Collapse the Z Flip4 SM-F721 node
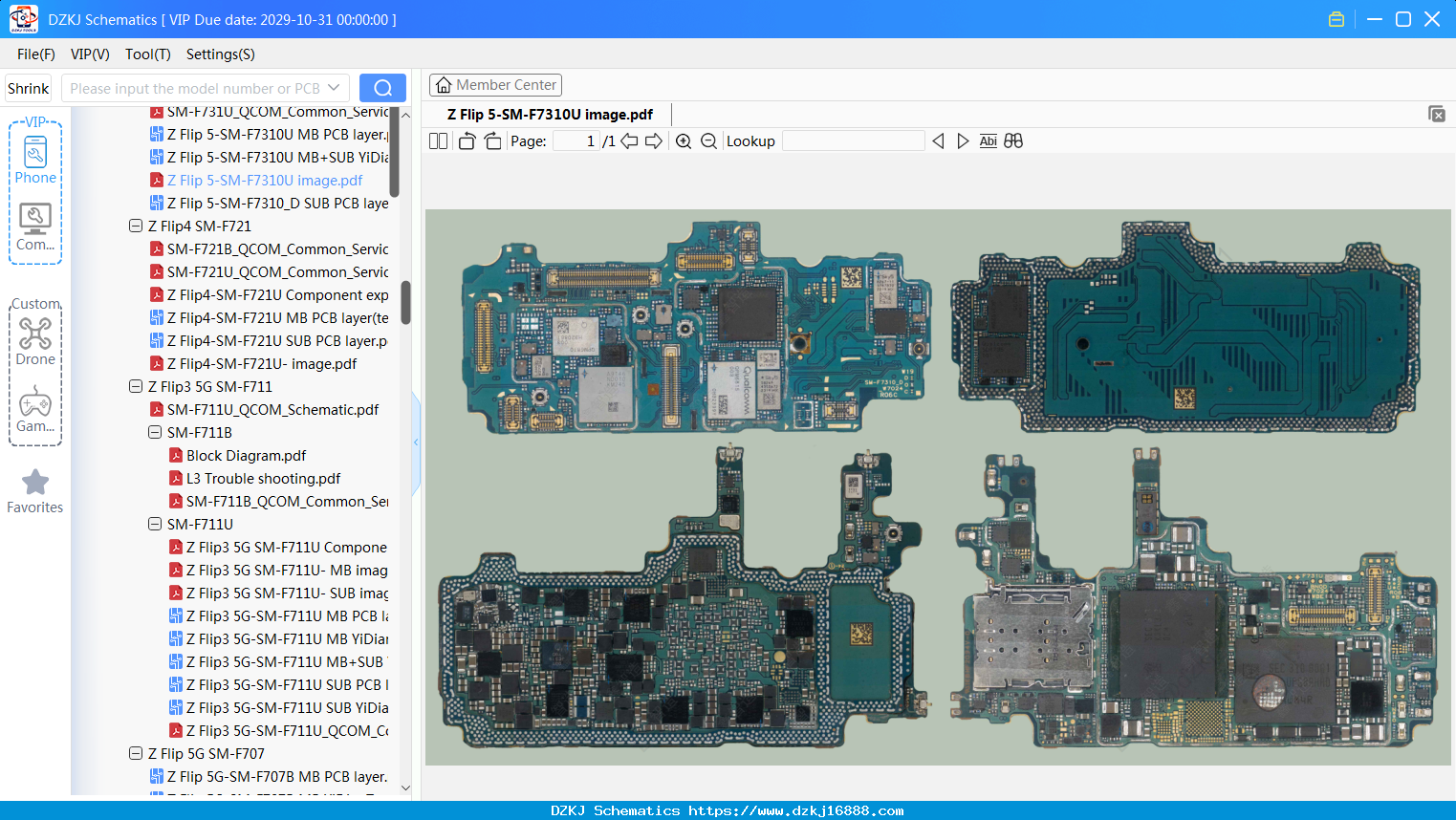 [x=136, y=227]
